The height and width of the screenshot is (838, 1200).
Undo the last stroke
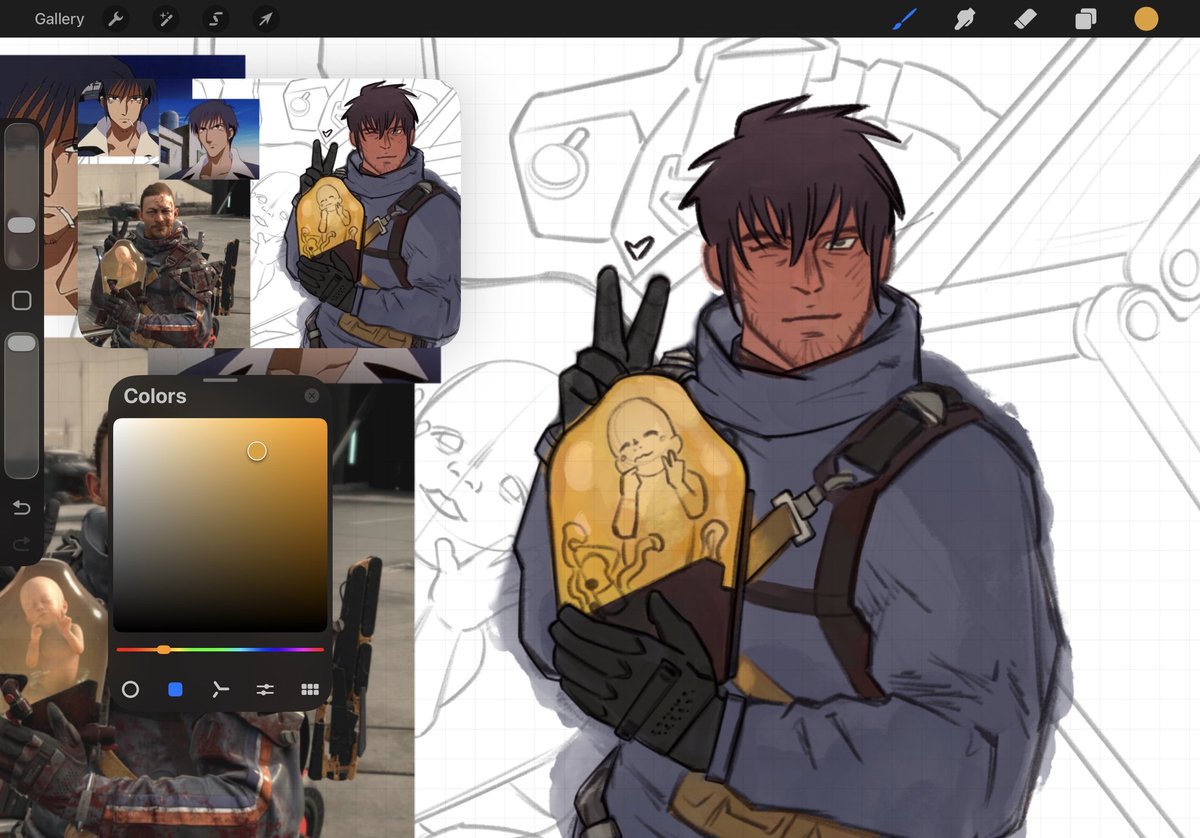(x=21, y=508)
